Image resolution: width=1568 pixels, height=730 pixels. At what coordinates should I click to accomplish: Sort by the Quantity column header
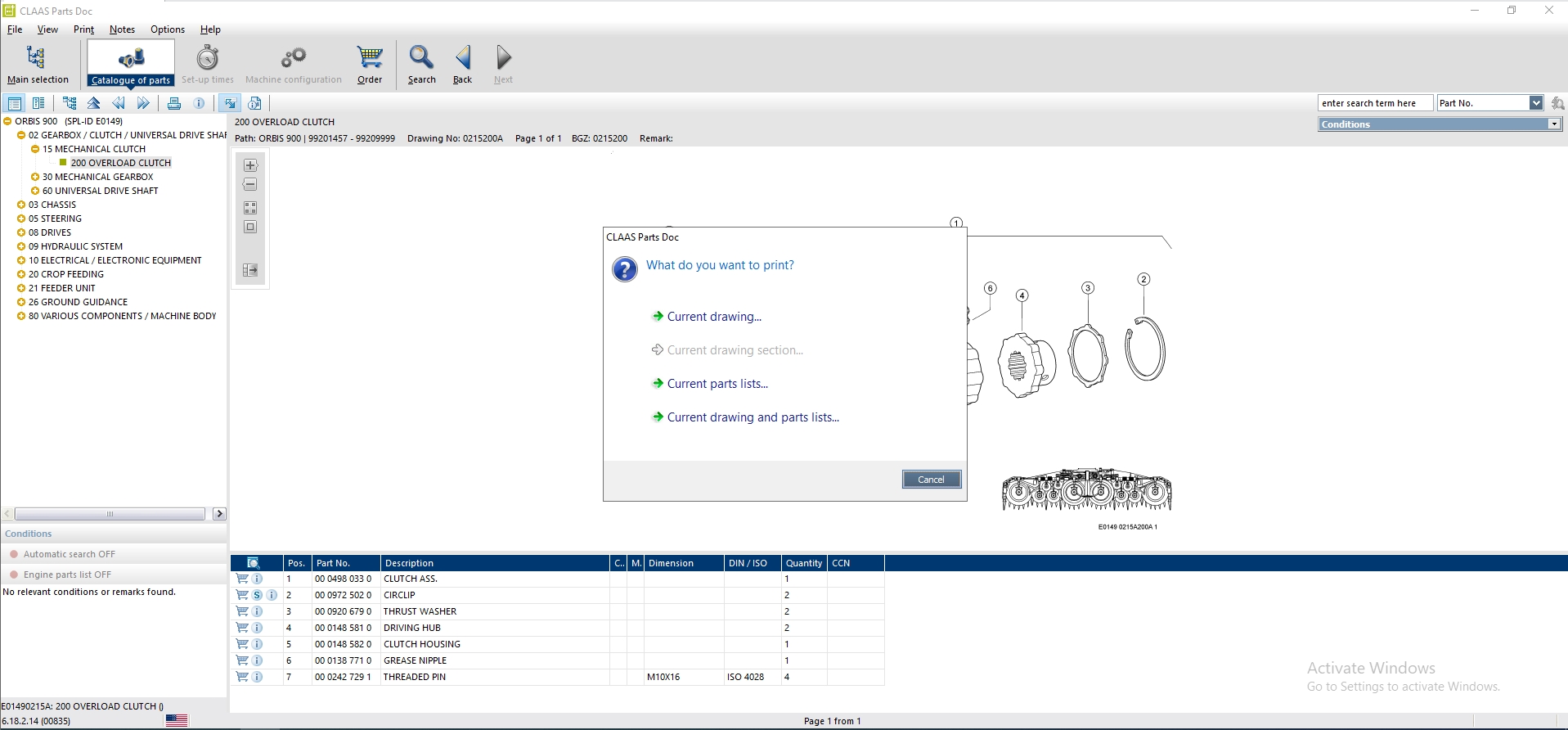point(804,563)
